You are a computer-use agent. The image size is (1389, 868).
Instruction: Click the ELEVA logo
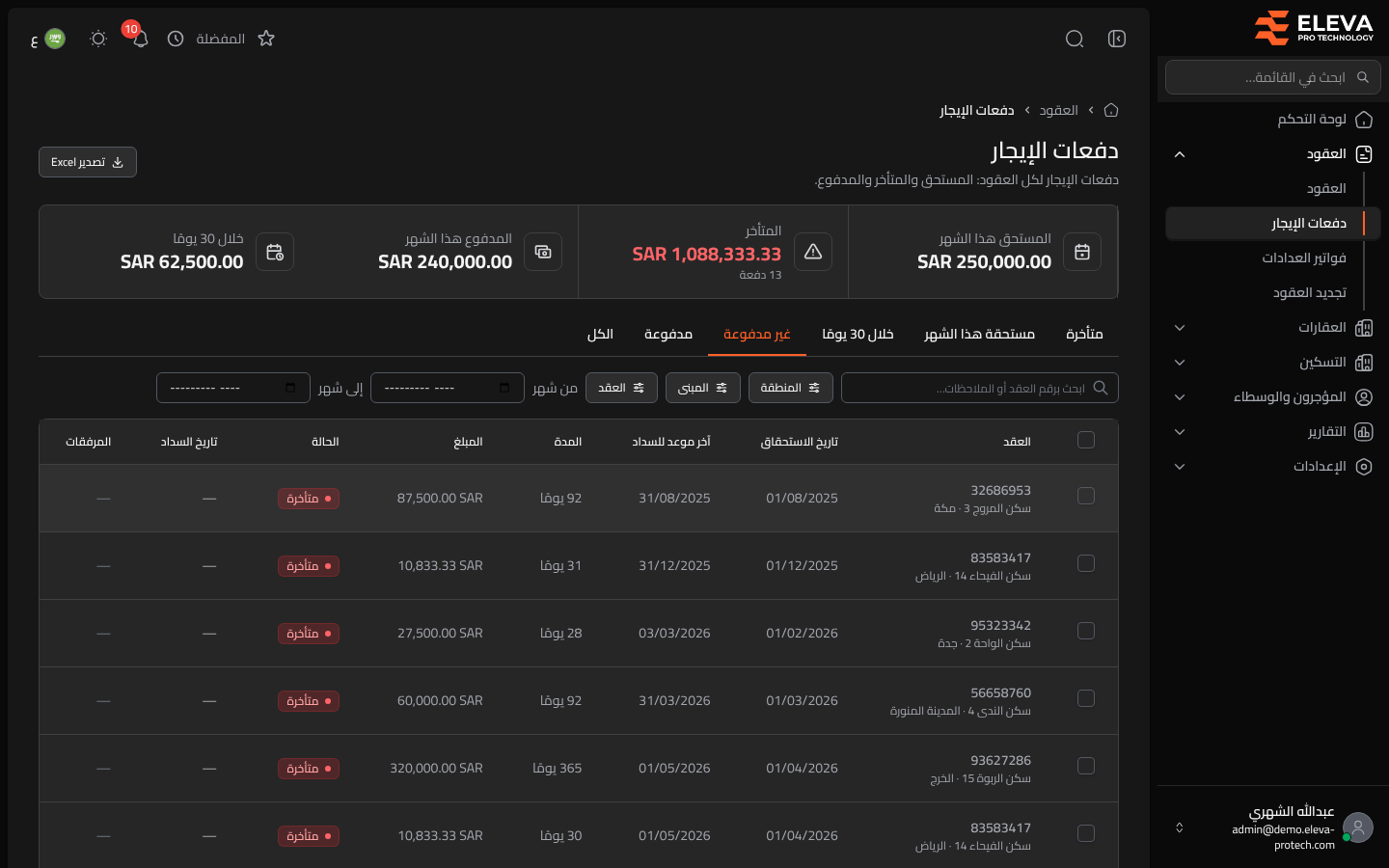[1313, 28]
